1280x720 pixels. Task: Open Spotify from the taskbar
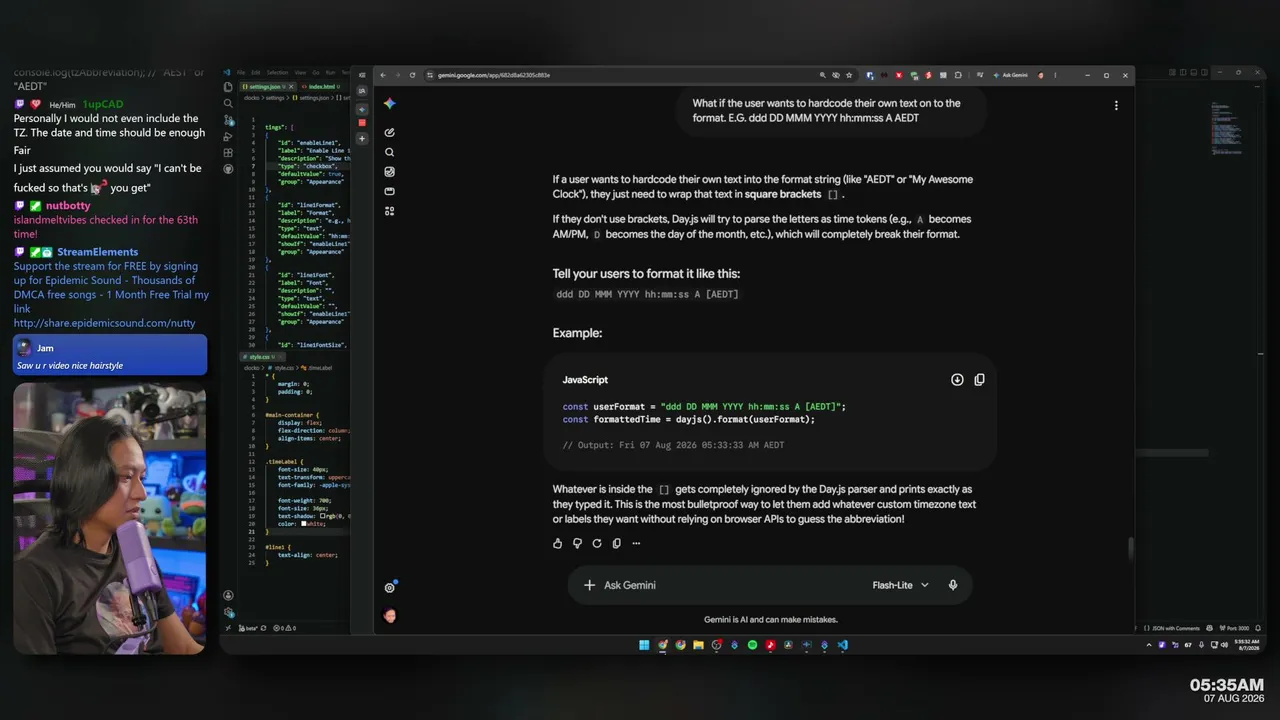752,645
